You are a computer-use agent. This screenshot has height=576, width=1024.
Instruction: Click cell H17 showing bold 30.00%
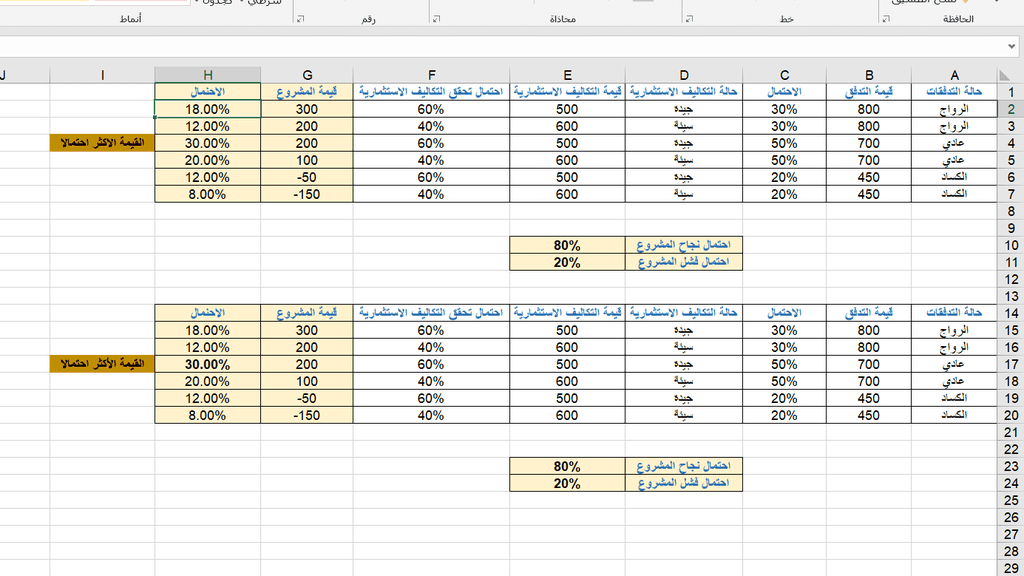pyautogui.click(x=208, y=364)
